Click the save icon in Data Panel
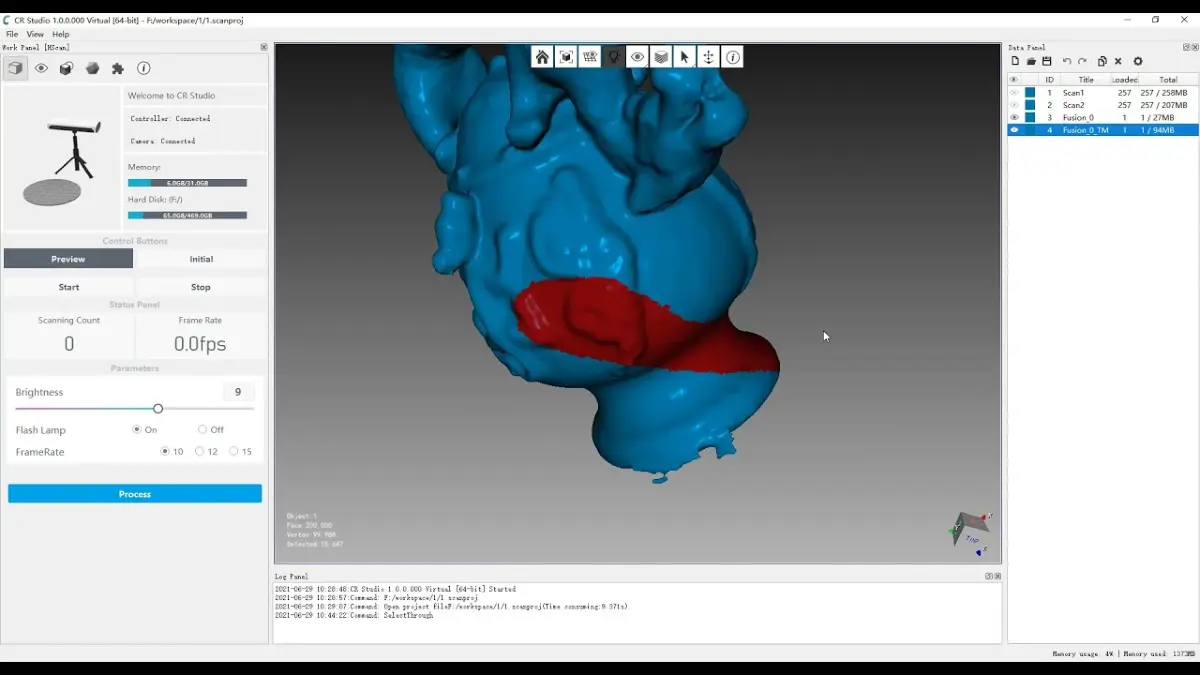Image resolution: width=1200 pixels, height=675 pixels. tap(1047, 61)
